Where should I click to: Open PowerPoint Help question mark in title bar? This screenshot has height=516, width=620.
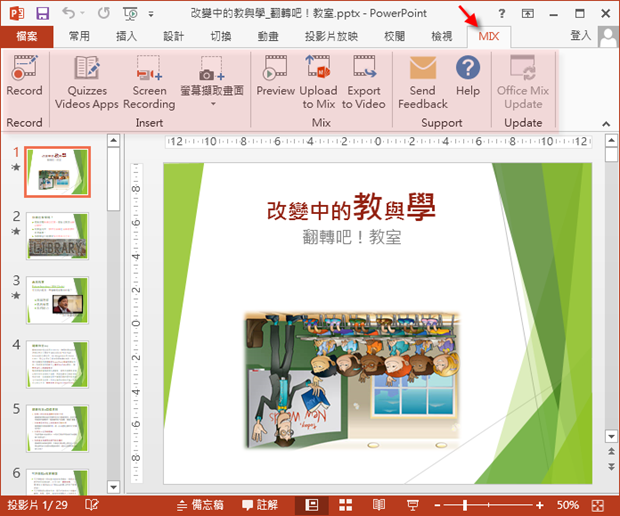[501, 13]
